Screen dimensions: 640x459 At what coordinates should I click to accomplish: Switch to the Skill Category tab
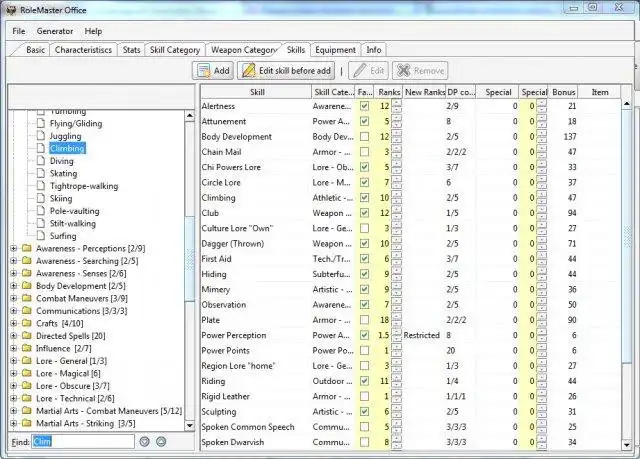pyautogui.click(x=175, y=50)
